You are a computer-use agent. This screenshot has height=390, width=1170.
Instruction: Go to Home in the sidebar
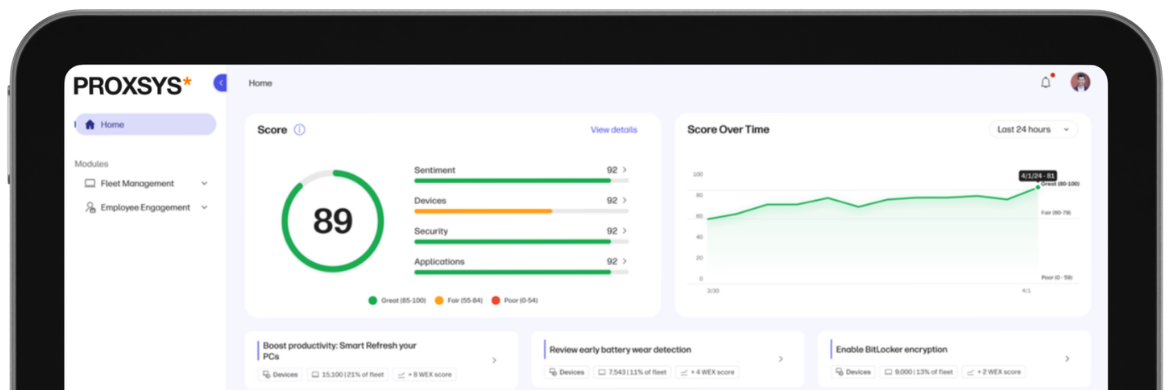pyautogui.click(x=146, y=125)
